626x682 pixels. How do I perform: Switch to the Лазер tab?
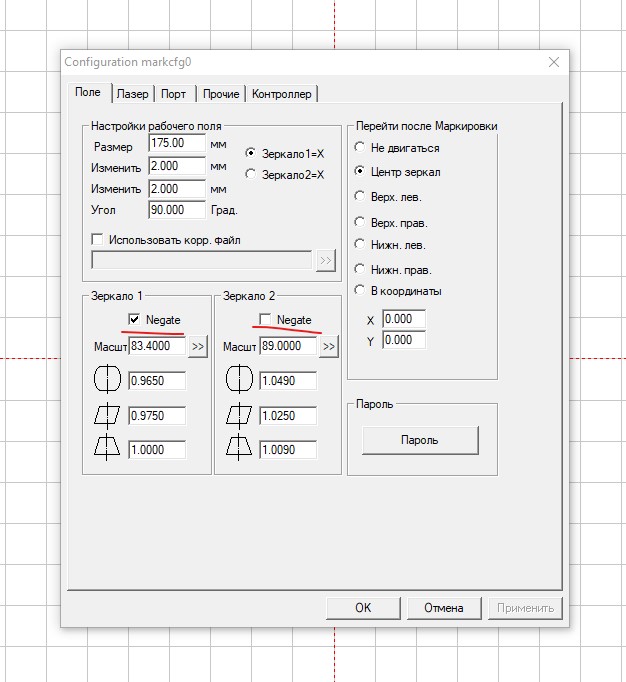pyautogui.click(x=132, y=94)
